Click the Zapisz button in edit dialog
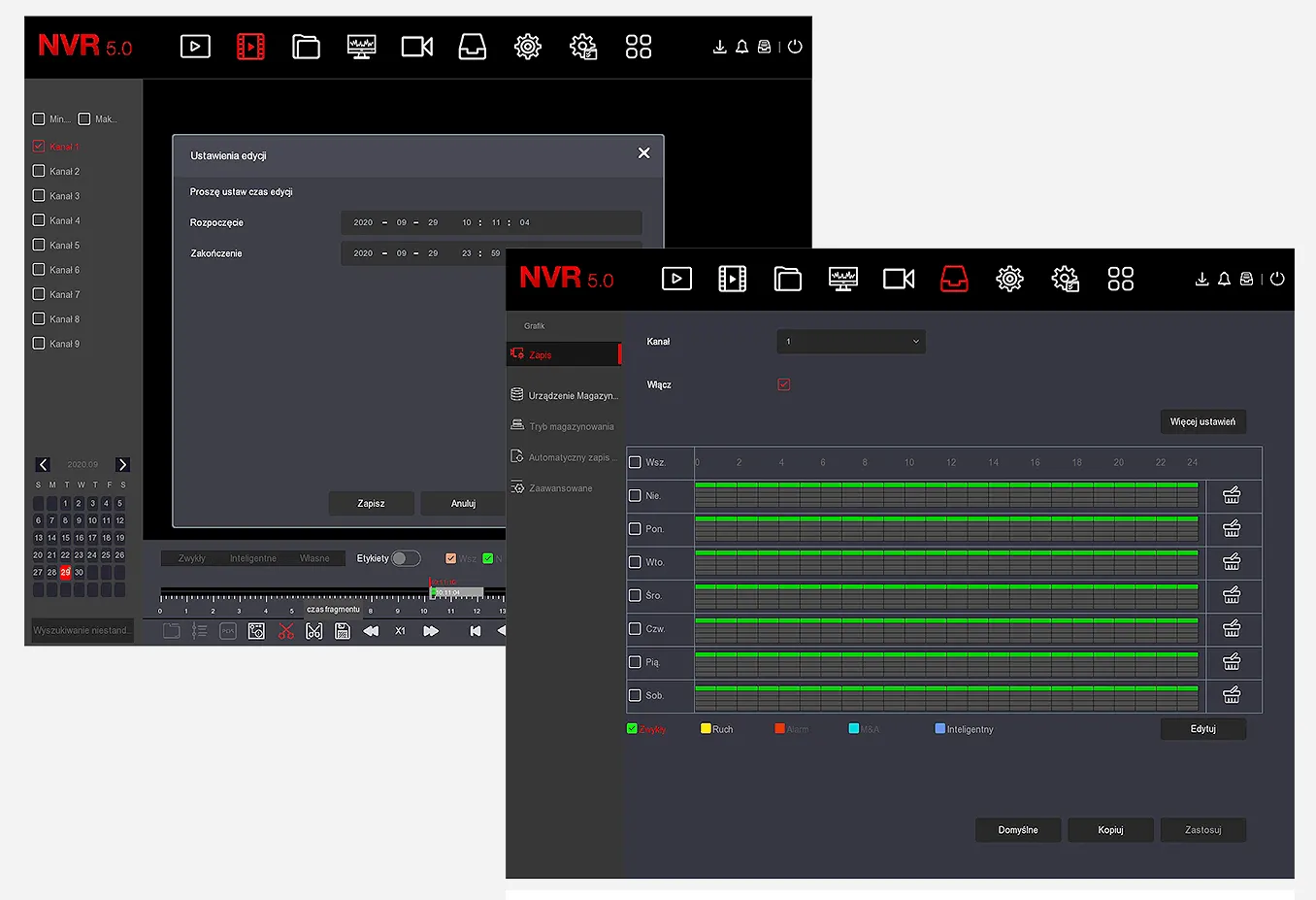This screenshot has width=1316, height=900. pos(371,504)
